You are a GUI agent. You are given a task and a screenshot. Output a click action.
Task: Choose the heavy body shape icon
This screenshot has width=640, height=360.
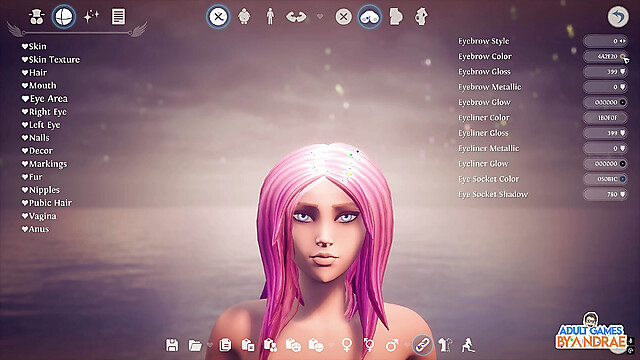coord(244,17)
